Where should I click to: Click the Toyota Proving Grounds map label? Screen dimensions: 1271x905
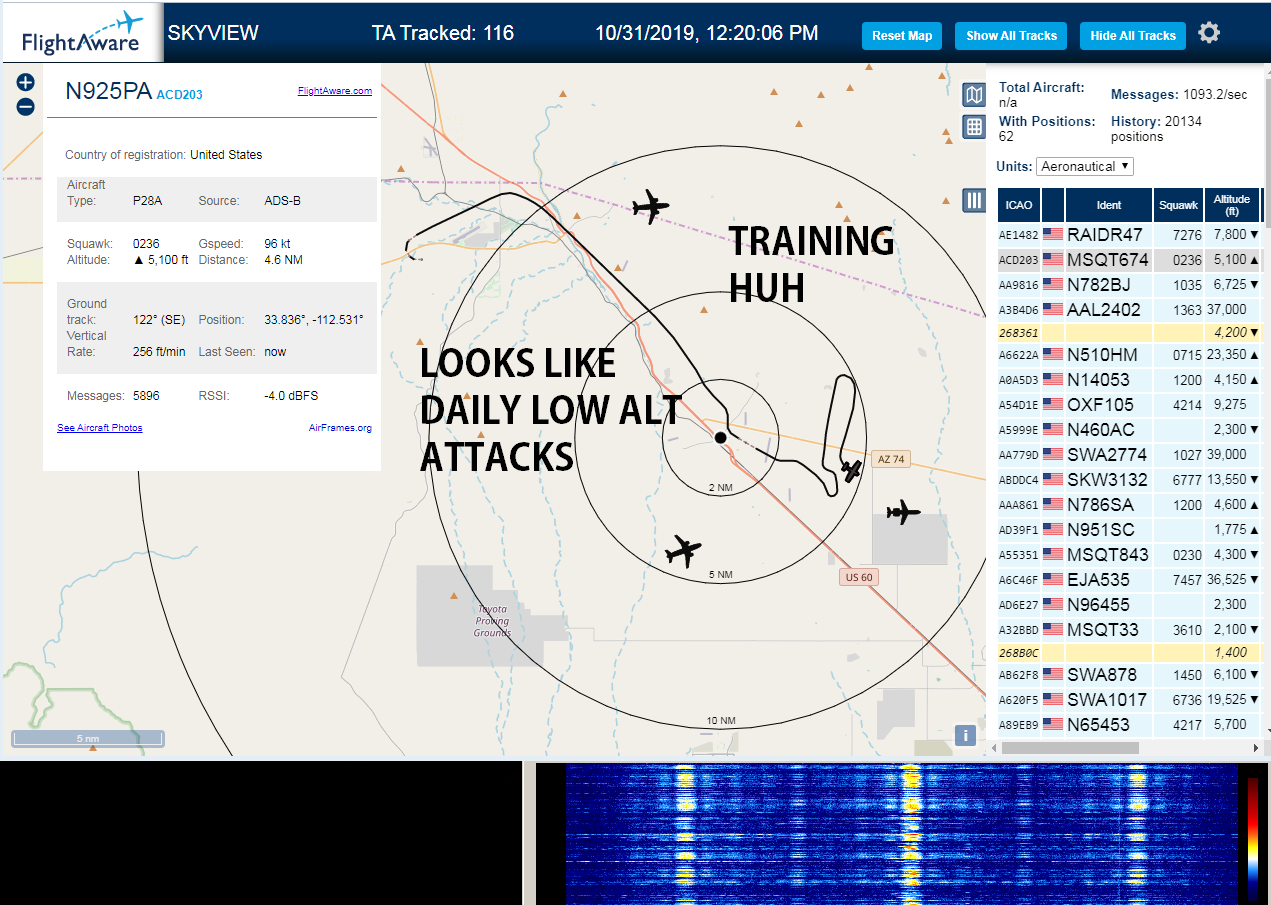point(492,621)
